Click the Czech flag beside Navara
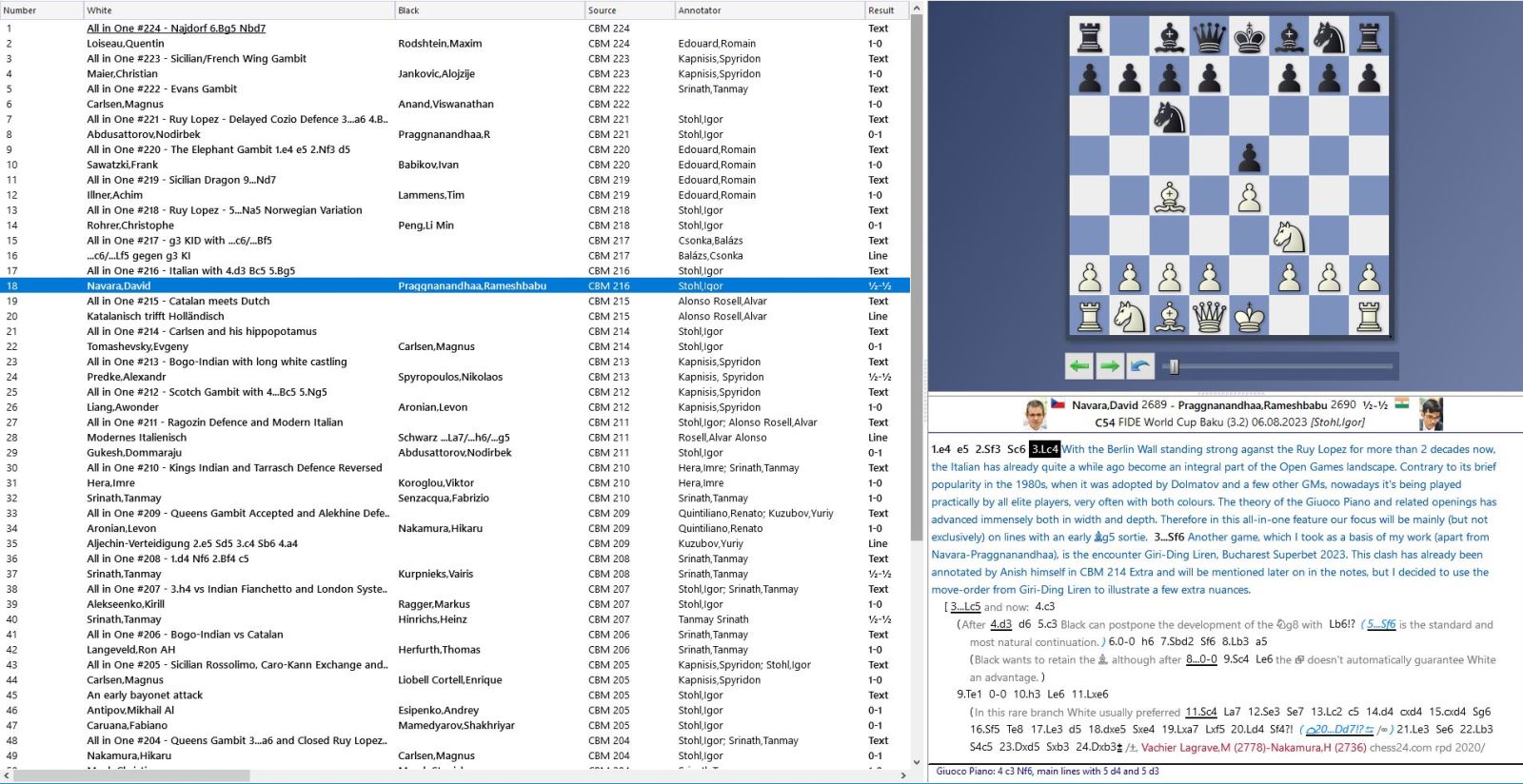This screenshot has height=784, width=1523. pos(1058,404)
